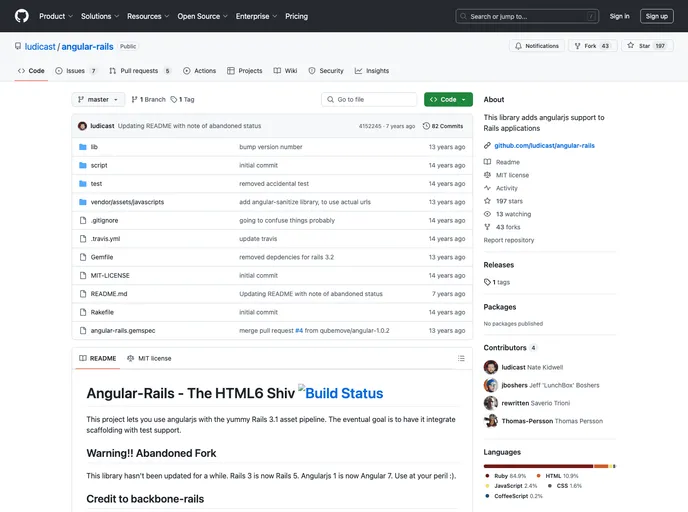
Task: Open the master branch selector
Action: pos(98,100)
